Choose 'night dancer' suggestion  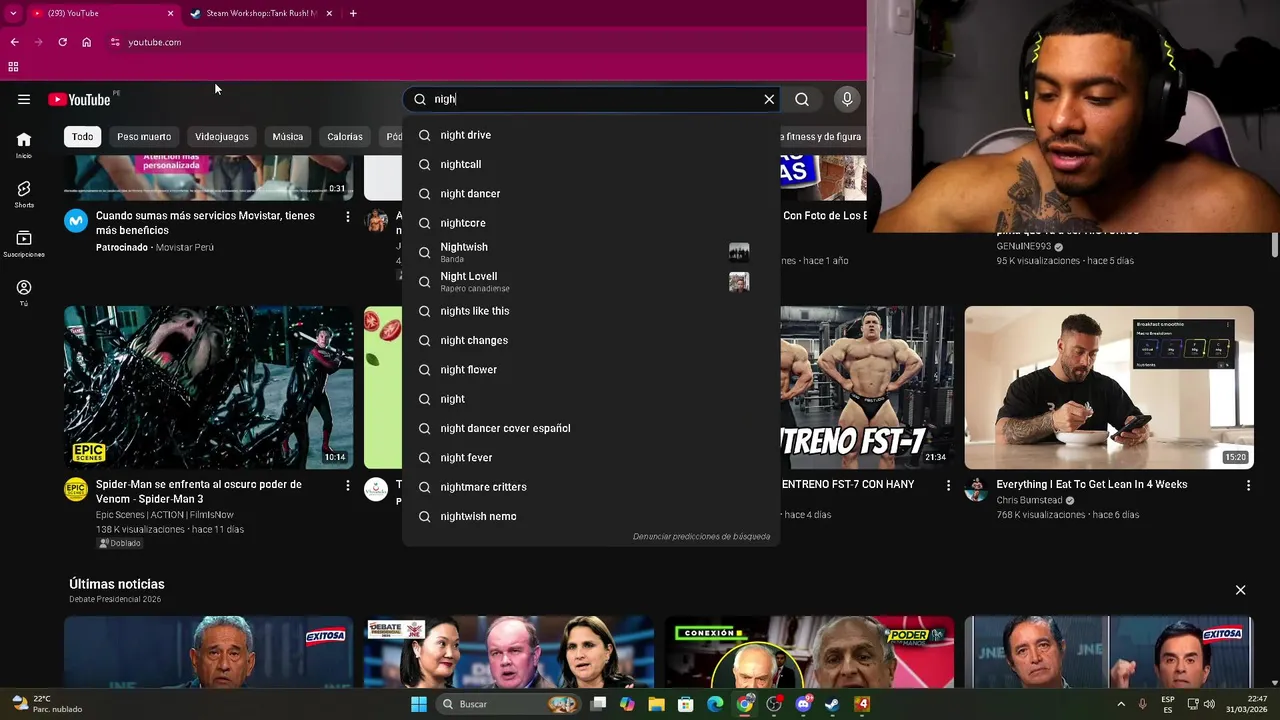591,193
